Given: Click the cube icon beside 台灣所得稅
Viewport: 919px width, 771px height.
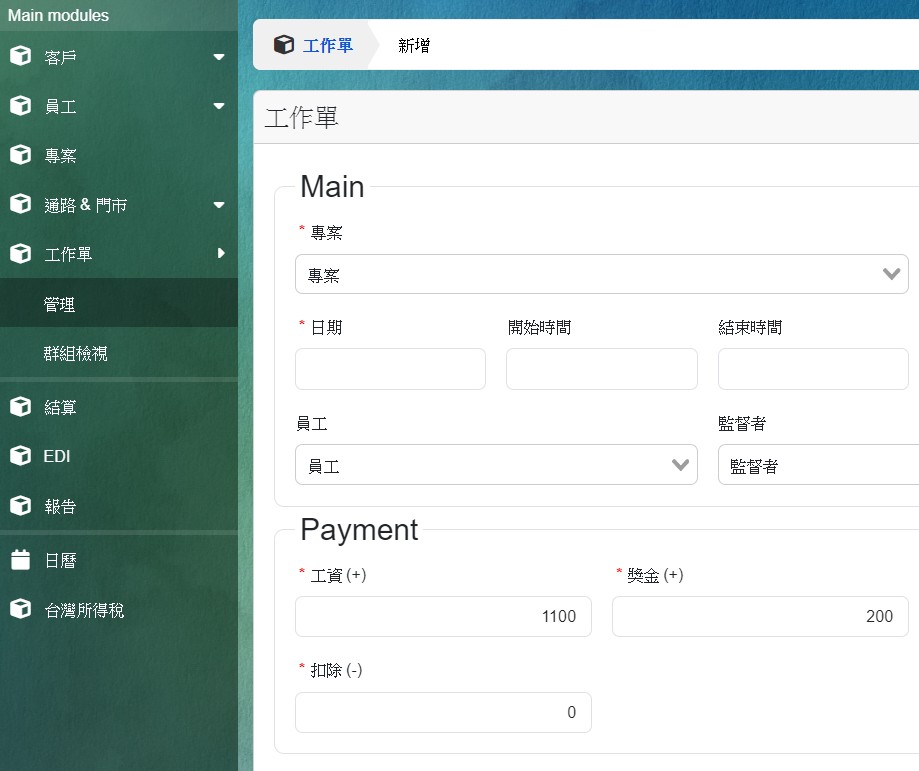Looking at the screenshot, I should [x=20, y=609].
